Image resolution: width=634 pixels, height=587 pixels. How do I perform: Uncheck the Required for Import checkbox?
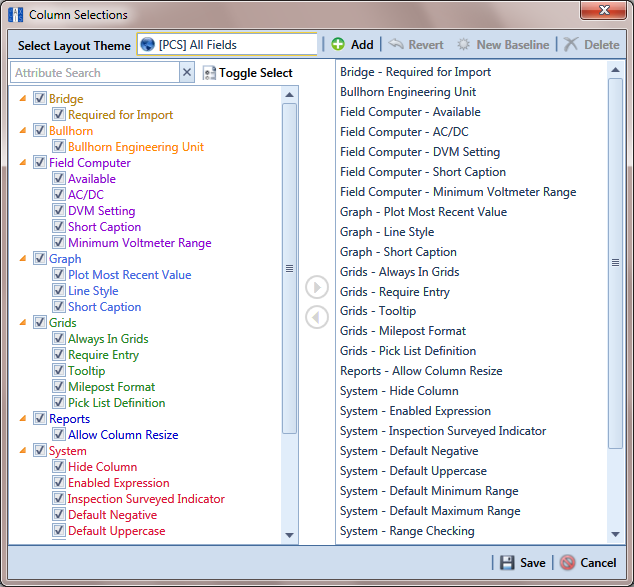(59, 114)
